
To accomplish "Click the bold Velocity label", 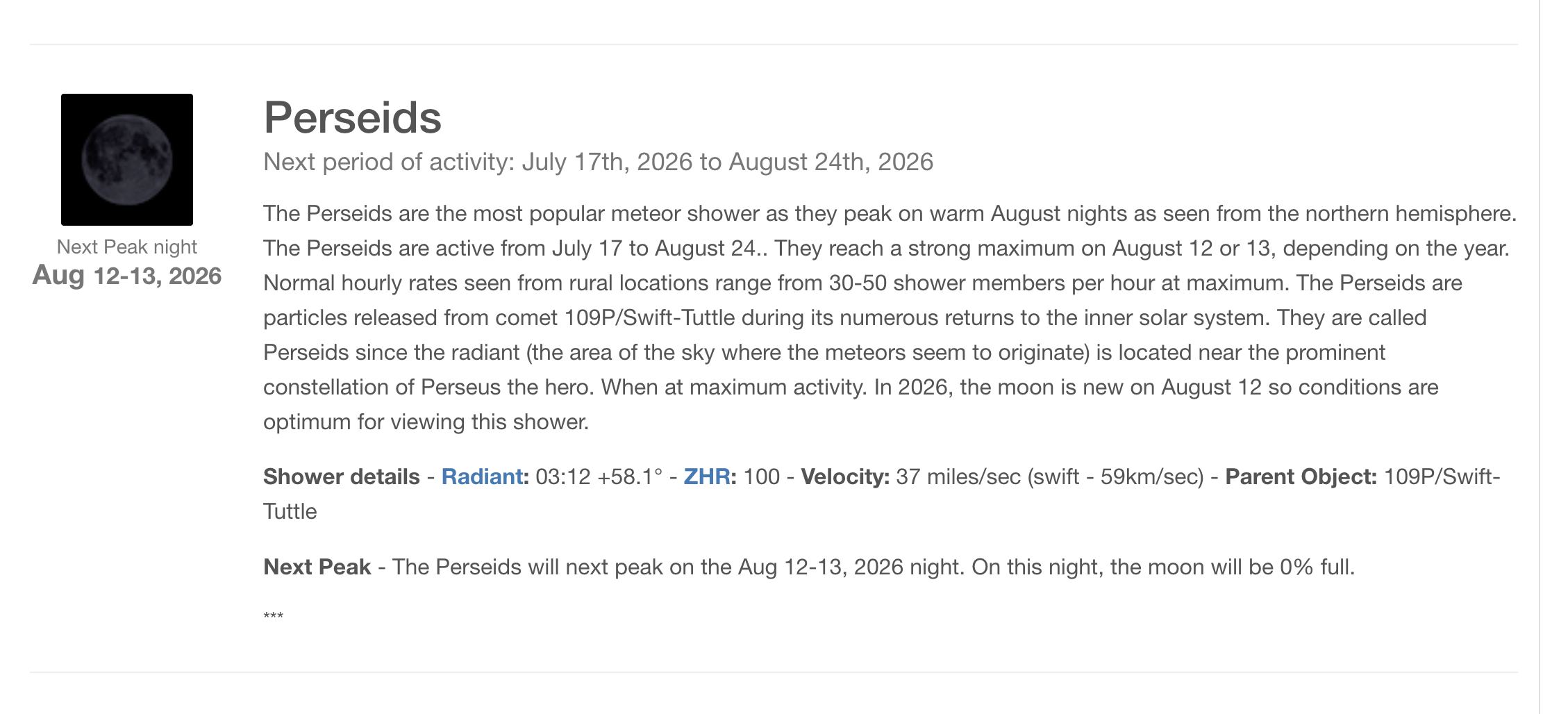I will (845, 477).
